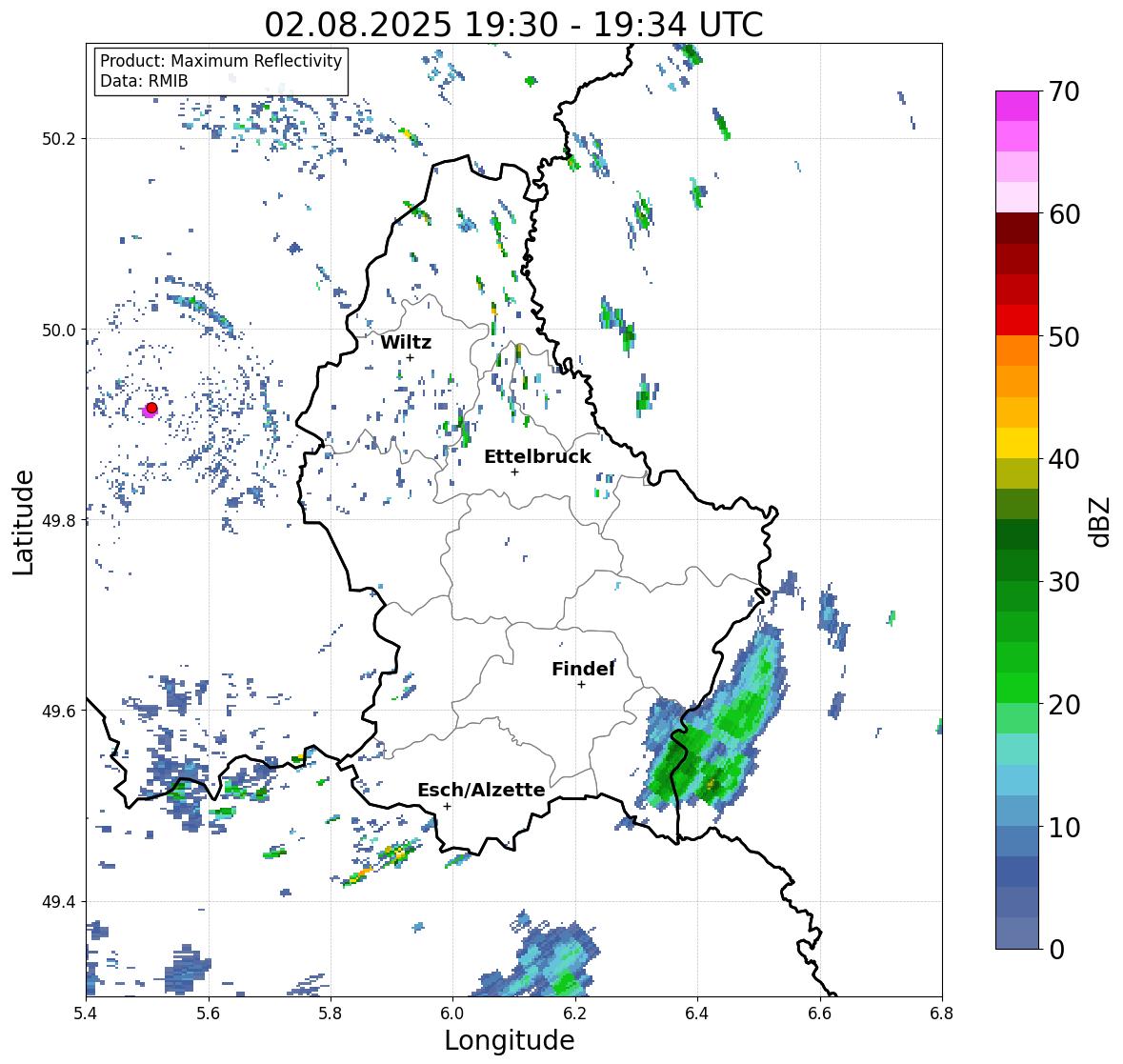Viewport: 1123px width, 1064px height.
Task: Click the map title '02.08.2025 19:30 - 19:34 UTC'
Action: [x=513, y=25]
